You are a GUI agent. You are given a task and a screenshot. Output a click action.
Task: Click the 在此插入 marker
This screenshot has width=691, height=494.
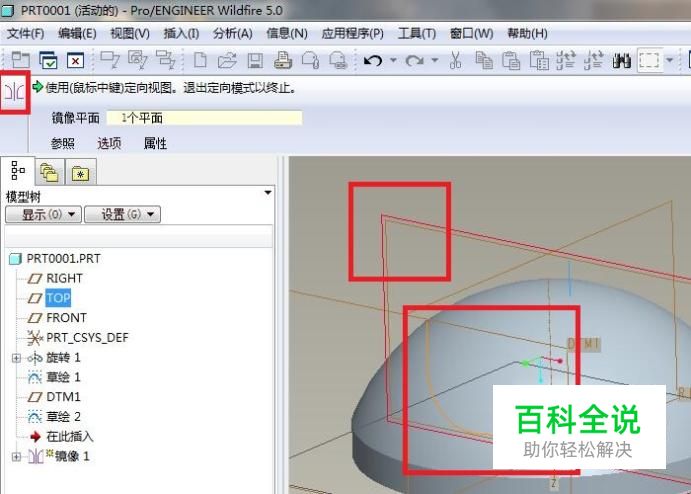tap(70, 436)
